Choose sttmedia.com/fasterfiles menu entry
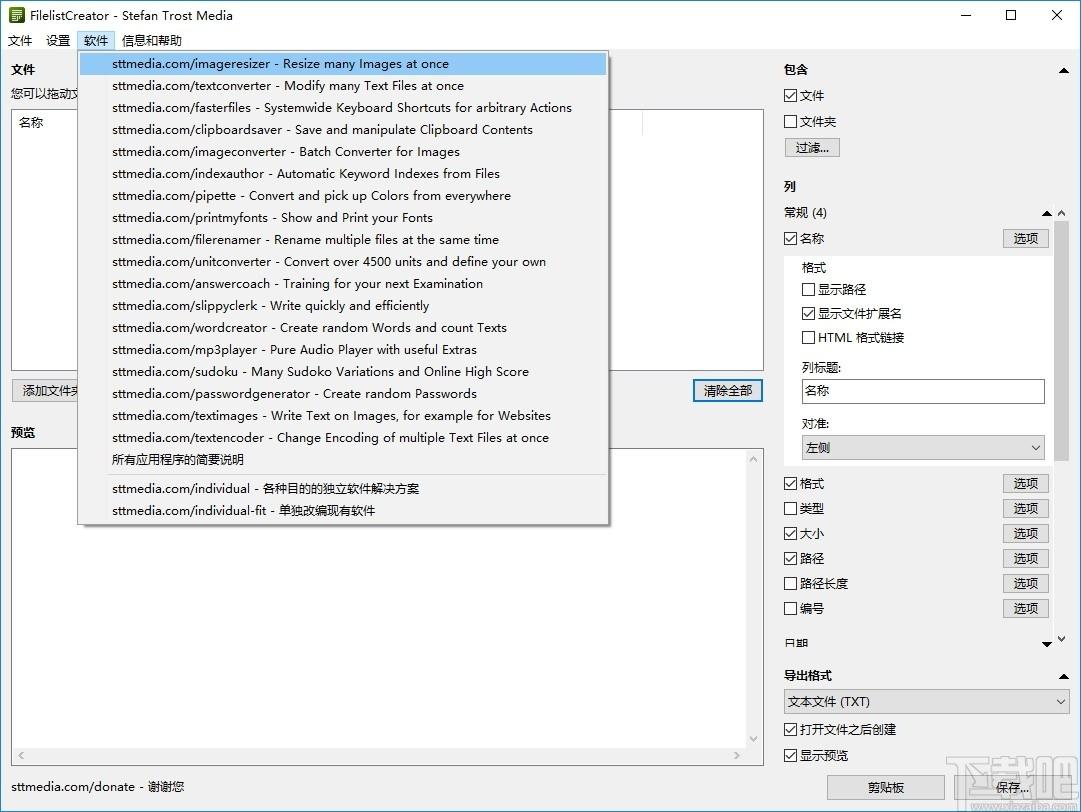1081x812 pixels. pos(343,108)
